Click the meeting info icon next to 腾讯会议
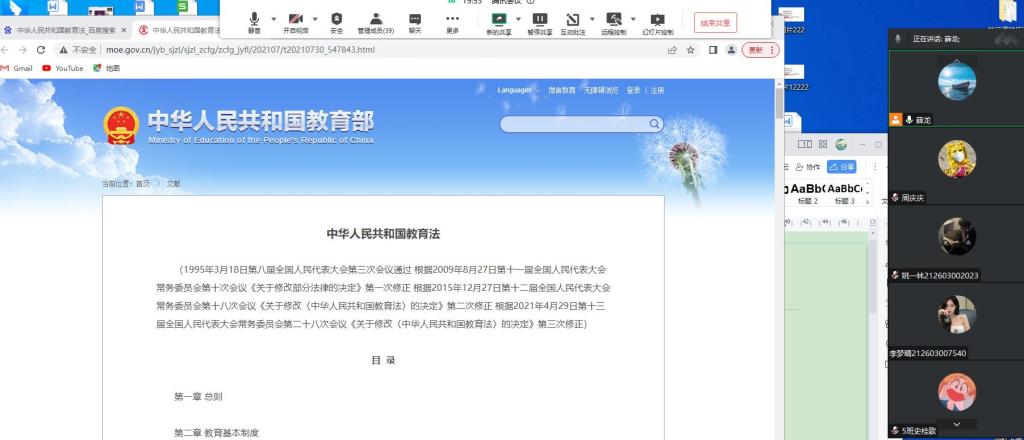The image size is (1024, 440). click(x=530, y=2)
